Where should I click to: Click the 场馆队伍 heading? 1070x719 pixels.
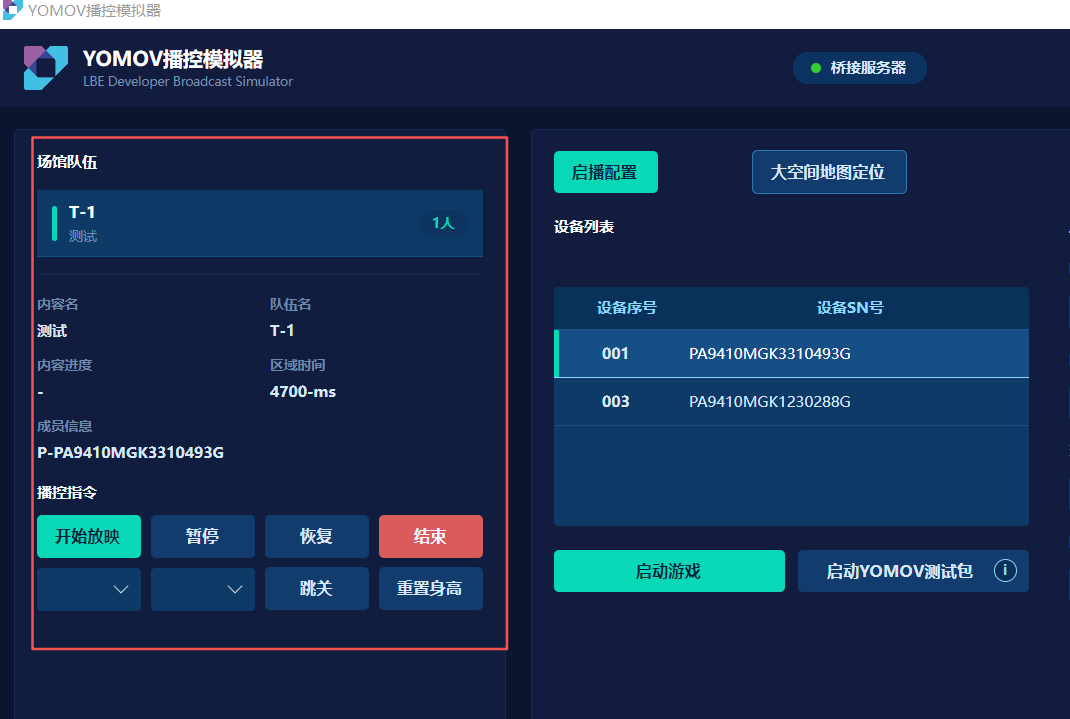(67, 162)
